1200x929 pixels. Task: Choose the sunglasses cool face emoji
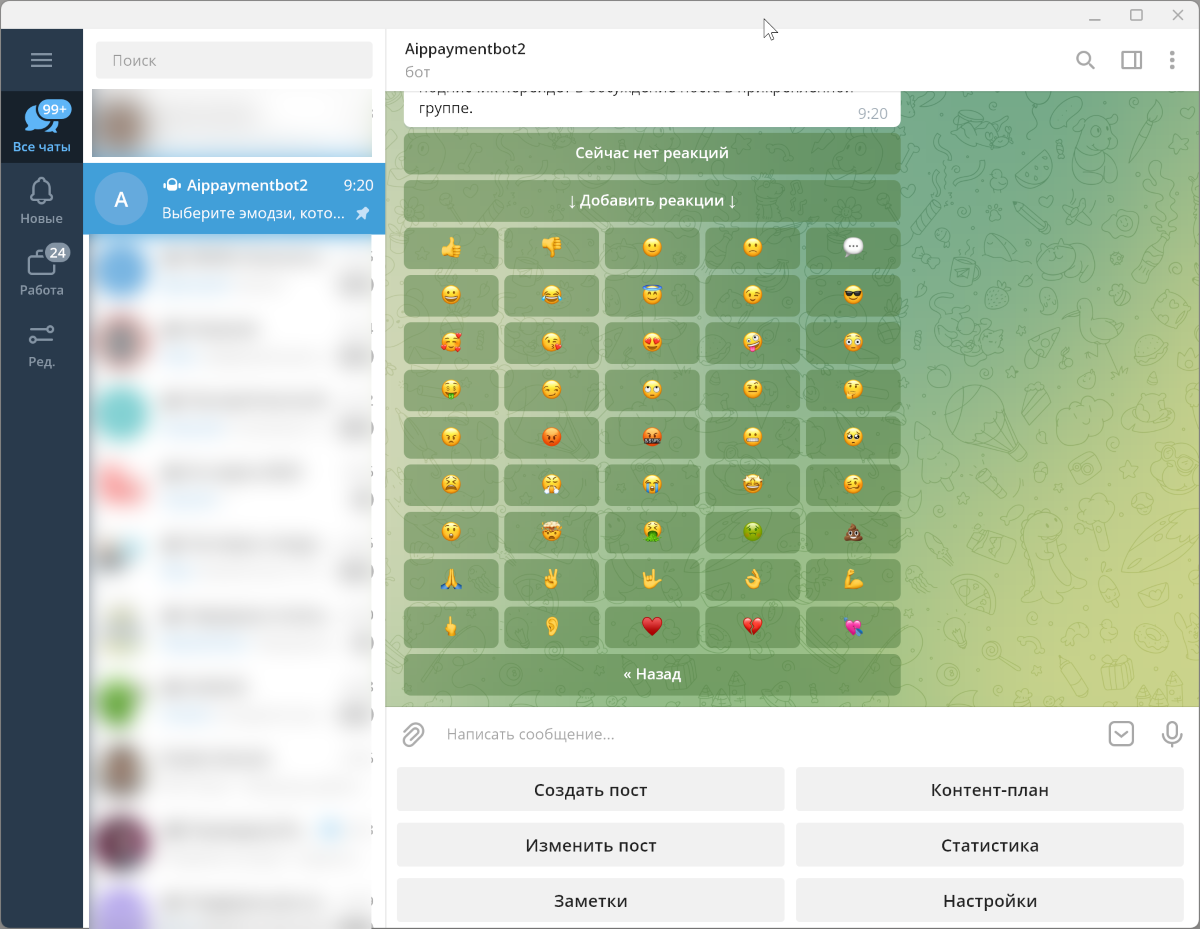(853, 295)
